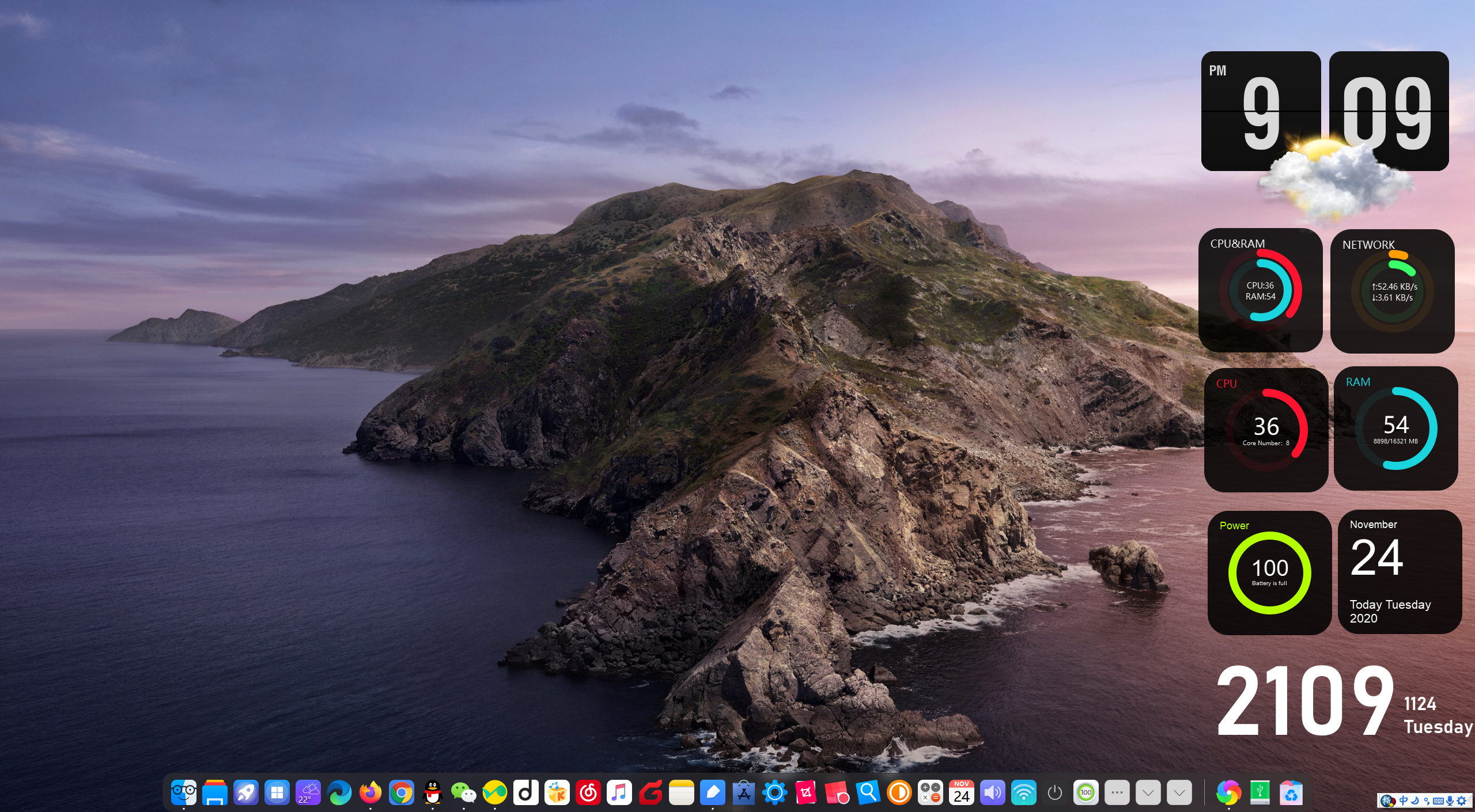Open the ellipsis more-items dock button

(x=1117, y=793)
